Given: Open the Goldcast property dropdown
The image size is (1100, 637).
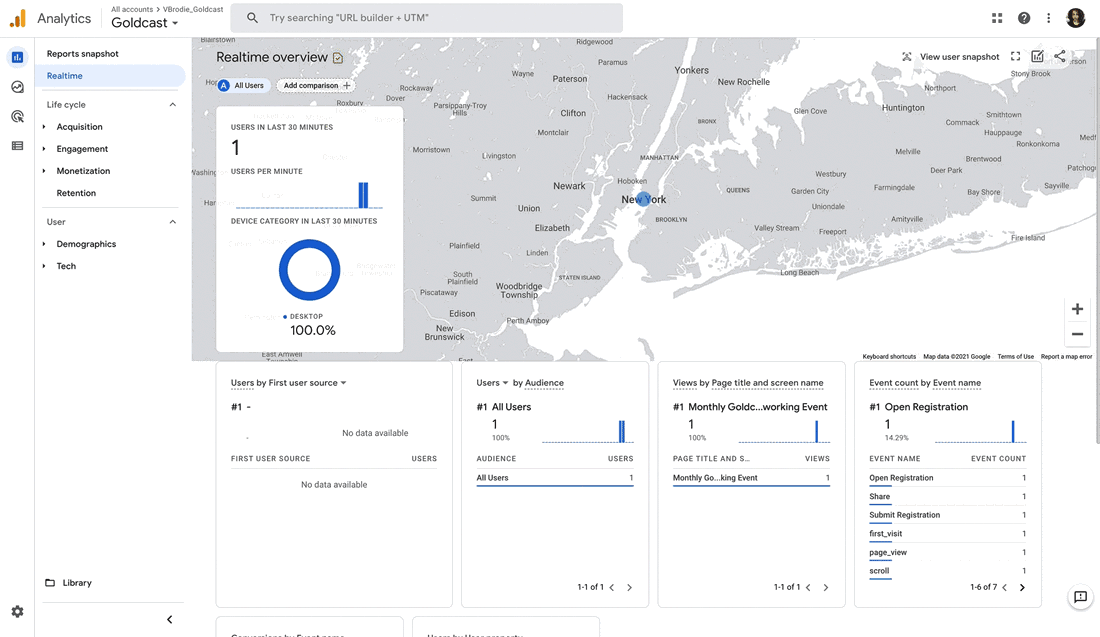Looking at the screenshot, I should [x=145, y=22].
